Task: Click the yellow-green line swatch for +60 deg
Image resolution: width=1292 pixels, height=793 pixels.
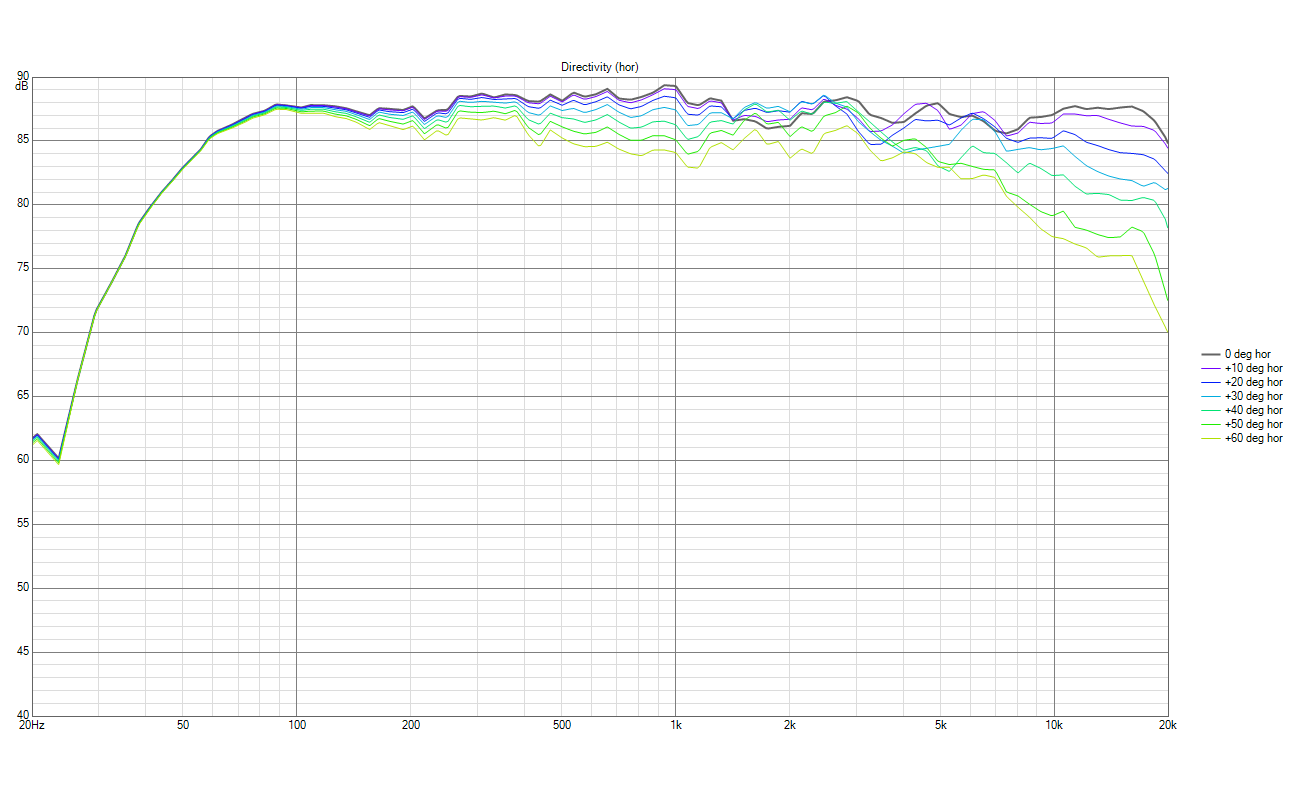Action: pos(1209,438)
